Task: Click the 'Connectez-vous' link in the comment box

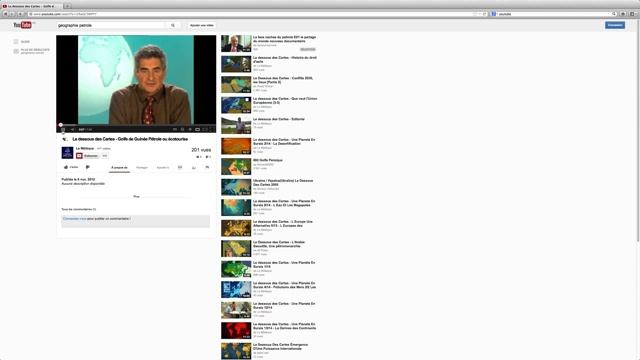Action: pyautogui.click(x=75, y=219)
